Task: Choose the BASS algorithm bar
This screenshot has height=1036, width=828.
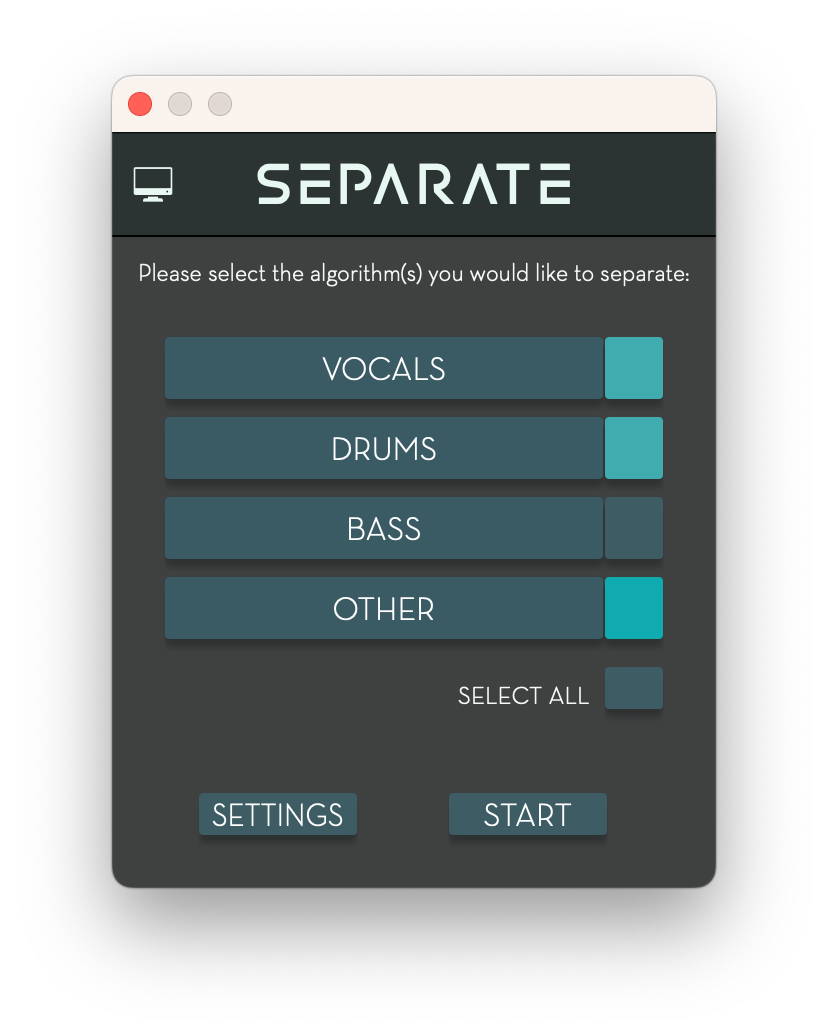Action: click(x=384, y=528)
